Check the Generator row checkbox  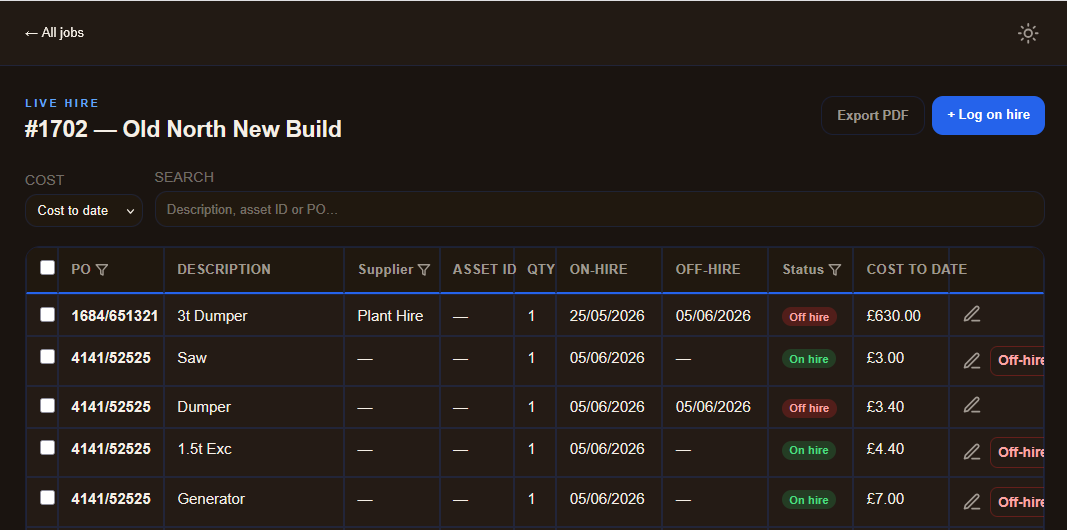pos(47,497)
